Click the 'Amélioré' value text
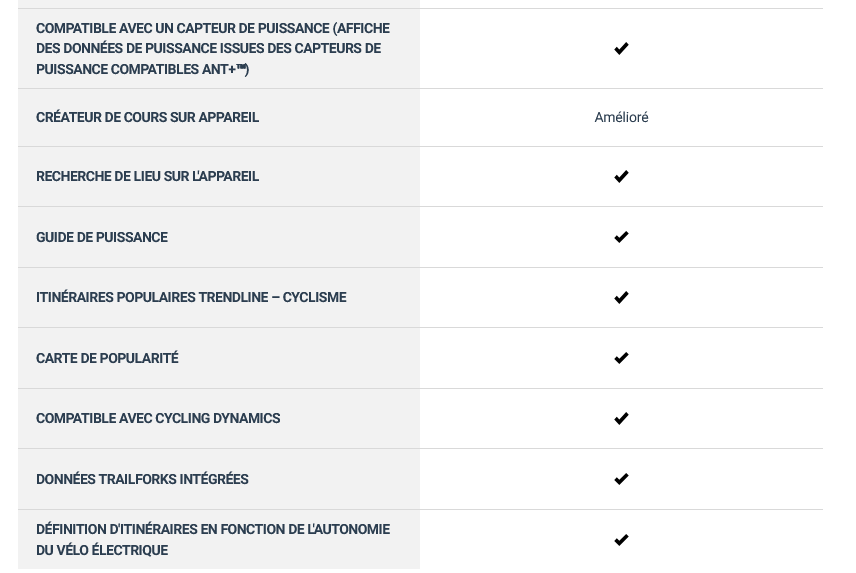Image resolution: width=856 pixels, height=573 pixels. (621, 117)
